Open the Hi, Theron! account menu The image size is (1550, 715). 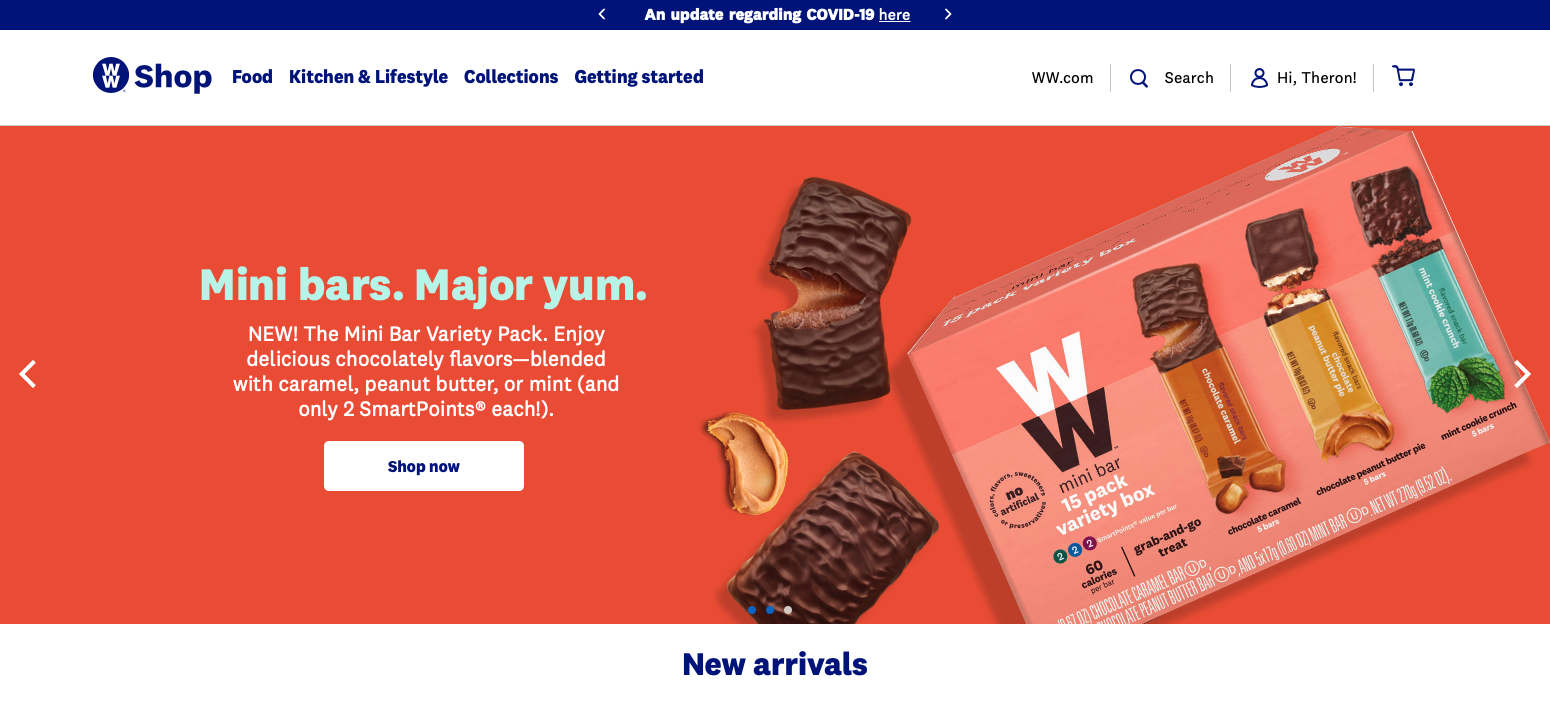click(1317, 78)
